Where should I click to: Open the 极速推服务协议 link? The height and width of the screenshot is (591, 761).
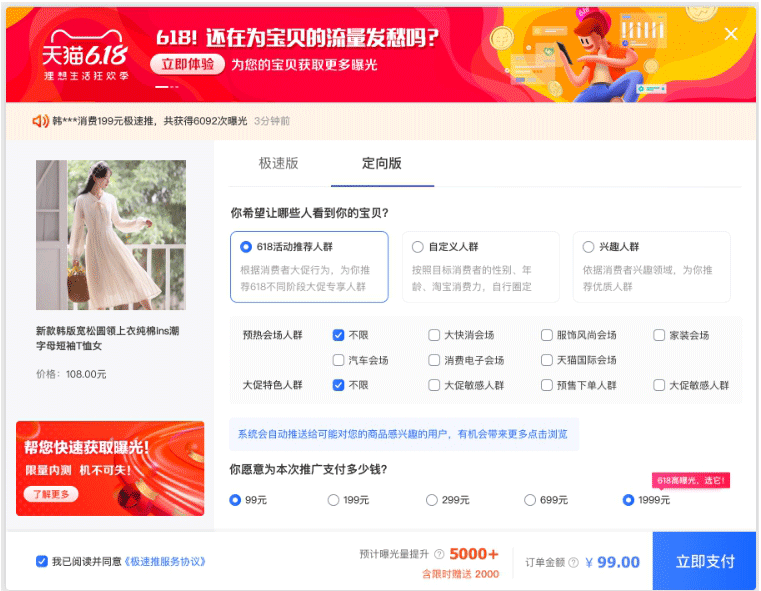click(165, 561)
